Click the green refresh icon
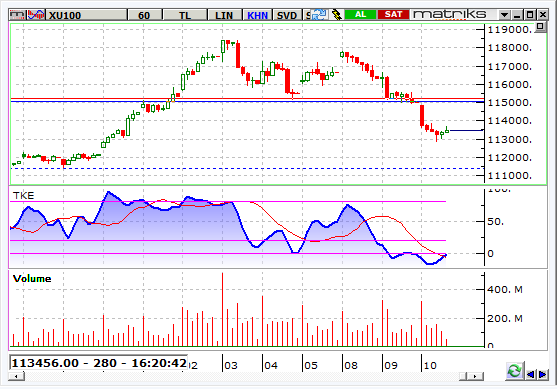The height and width of the screenshot is (389, 557). (514, 371)
